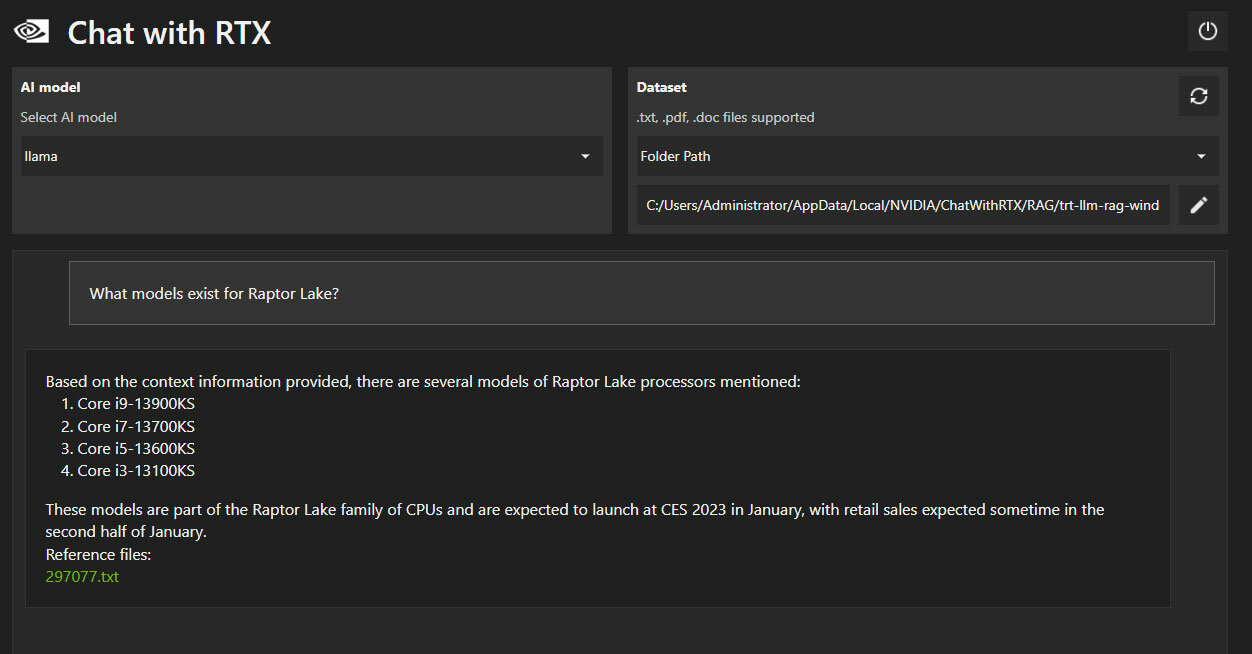Refresh the dataset with the reload icon
Screen dimensions: 1252x654
pyautogui.click(x=1198, y=96)
